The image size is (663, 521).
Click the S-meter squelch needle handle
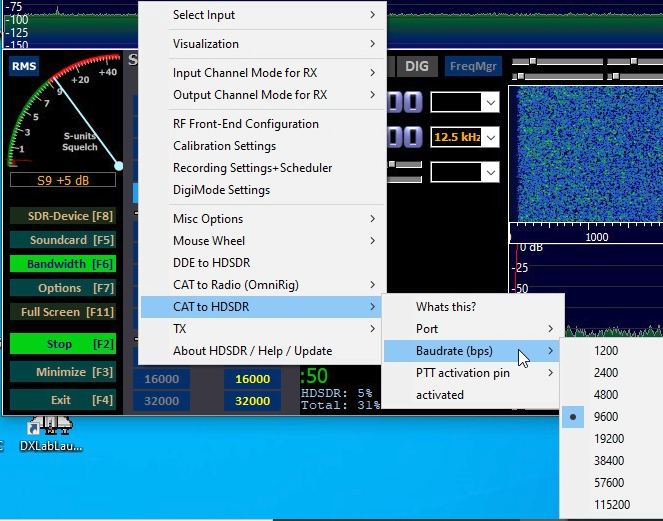(x=119, y=166)
